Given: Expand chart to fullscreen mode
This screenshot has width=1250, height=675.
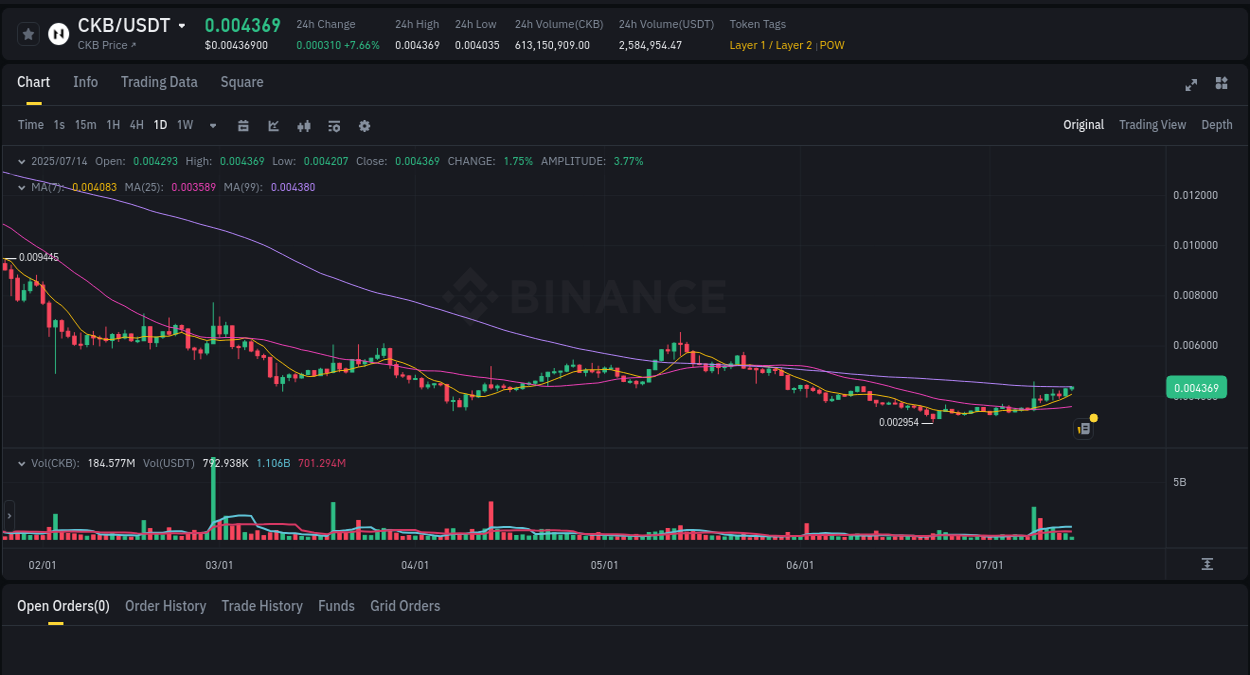Looking at the screenshot, I should [x=1190, y=85].
